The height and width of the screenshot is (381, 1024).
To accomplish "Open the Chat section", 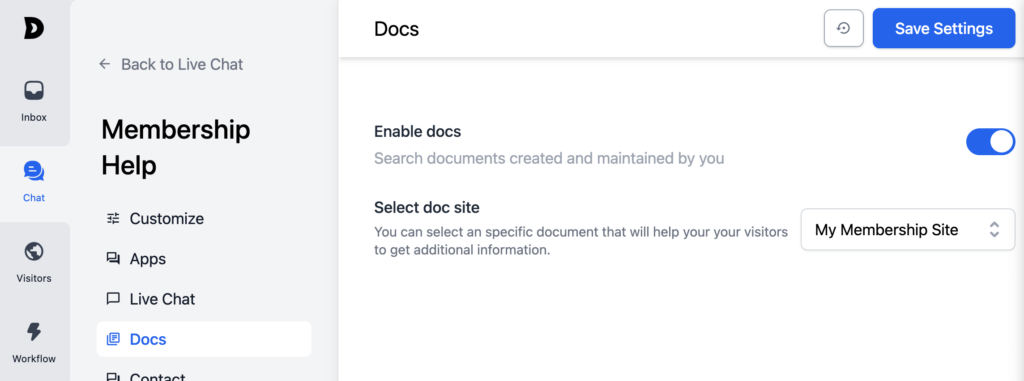I will pos(34,182).
